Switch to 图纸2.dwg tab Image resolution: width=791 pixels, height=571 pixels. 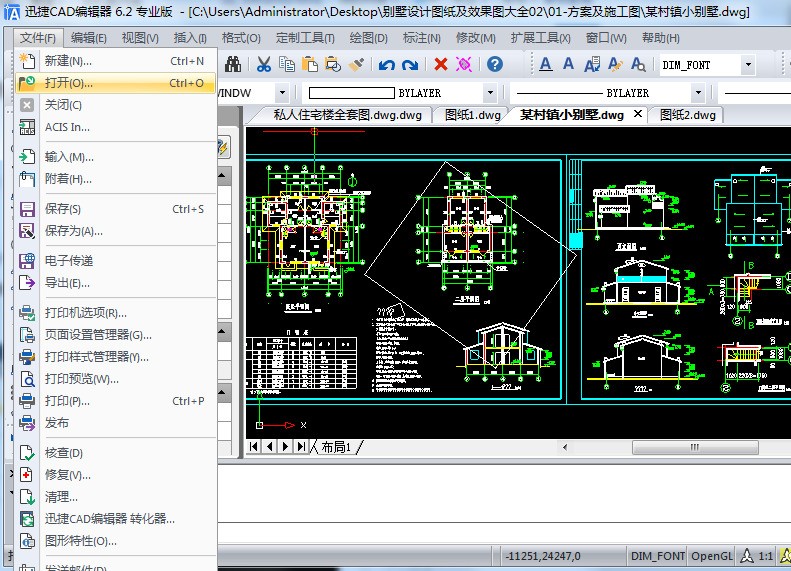[688, 115]
